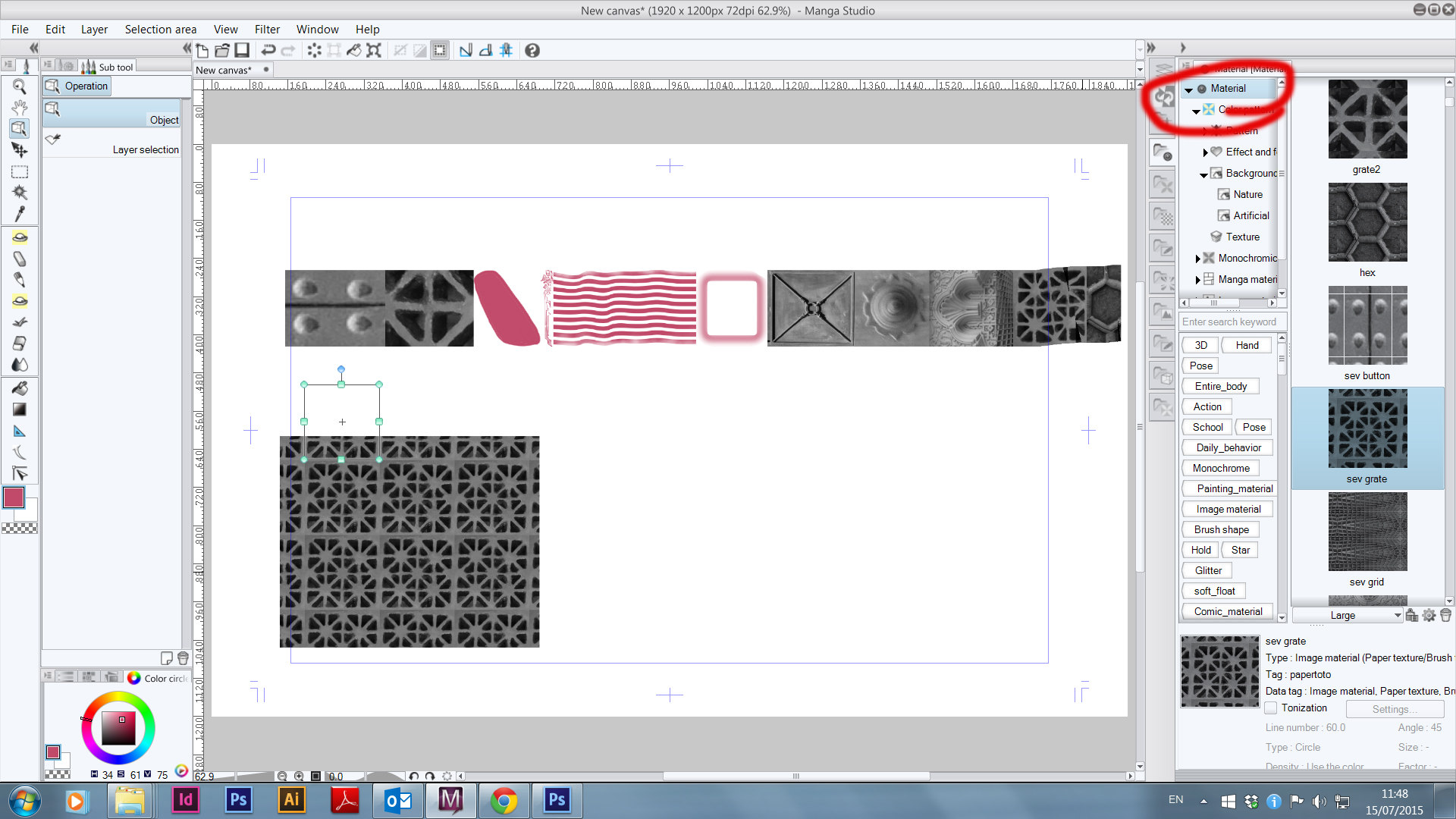Screen dimensions: 1456x819
Task: Enable the Tonization checkbox
Action: tap(1271, 708)
